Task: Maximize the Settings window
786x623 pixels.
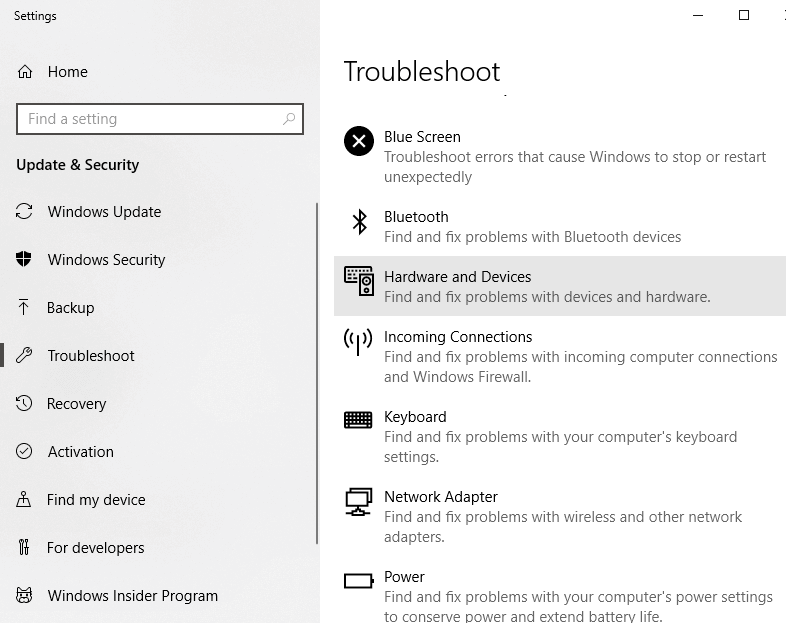Action: (x=743, y=15)
